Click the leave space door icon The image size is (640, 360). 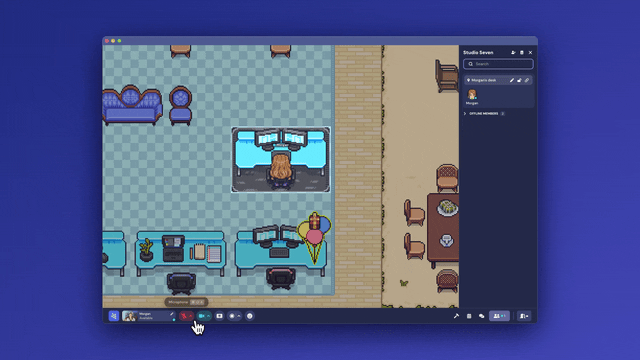pyautogui.click(x=524, y=316)
